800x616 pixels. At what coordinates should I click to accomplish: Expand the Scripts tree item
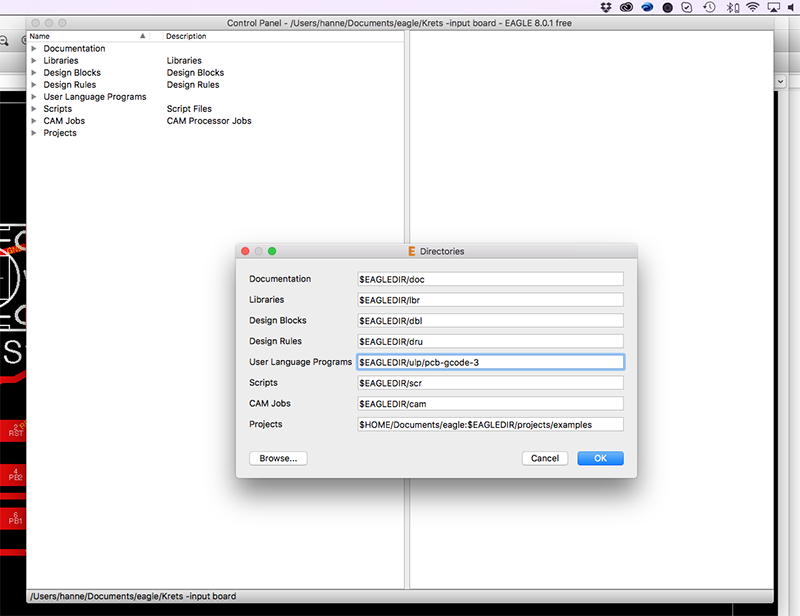pos(34,109)
